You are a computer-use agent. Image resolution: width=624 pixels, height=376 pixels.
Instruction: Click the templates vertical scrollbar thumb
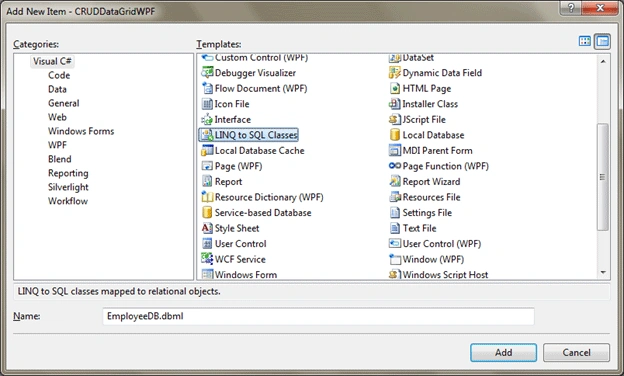(603, 177)
